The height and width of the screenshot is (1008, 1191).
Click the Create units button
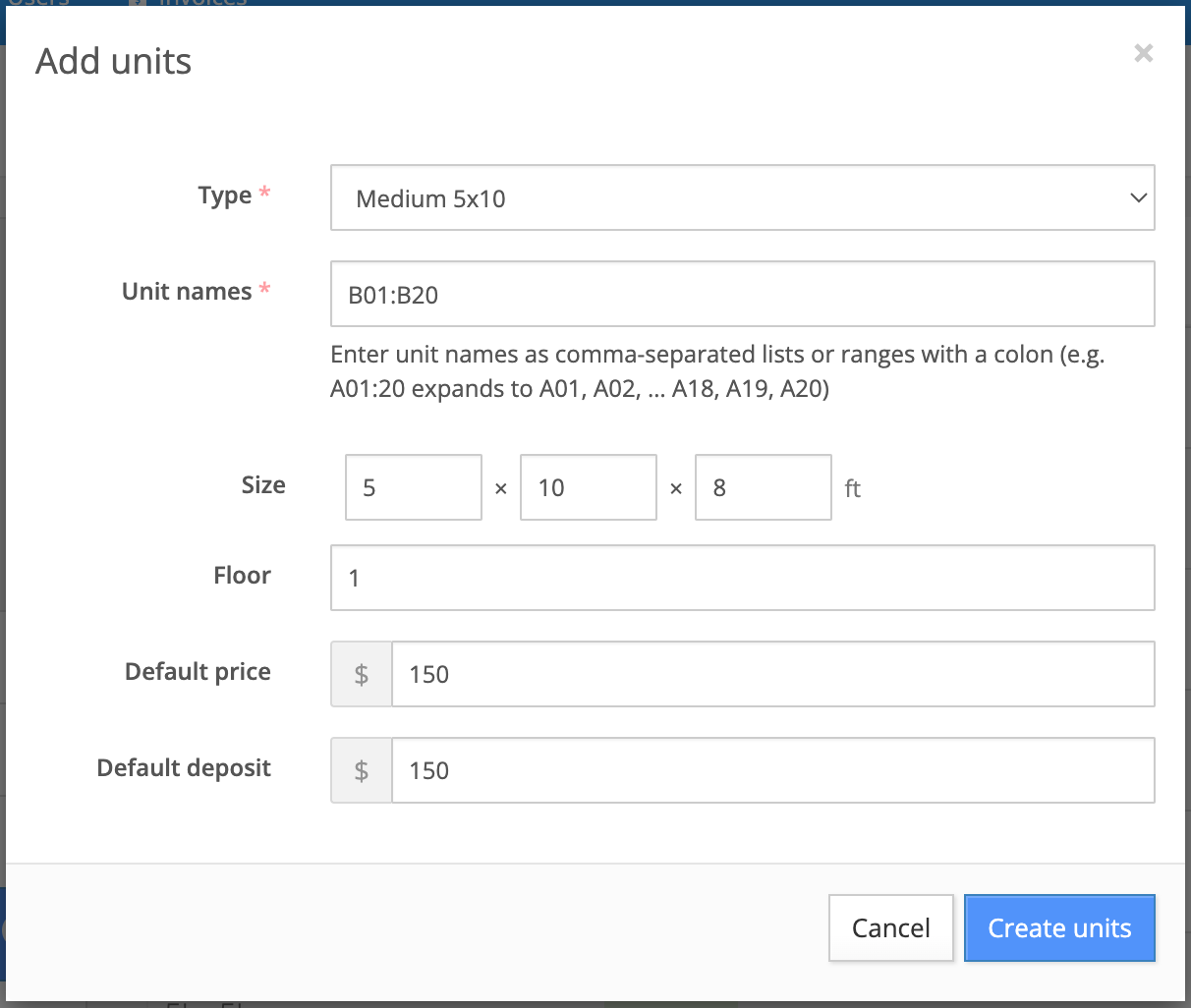(1059, 927)
